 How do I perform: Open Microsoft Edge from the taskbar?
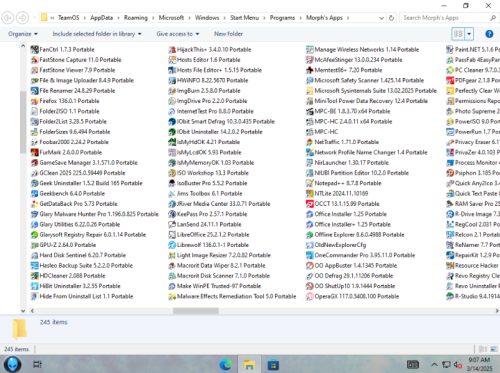pos(225,364)
